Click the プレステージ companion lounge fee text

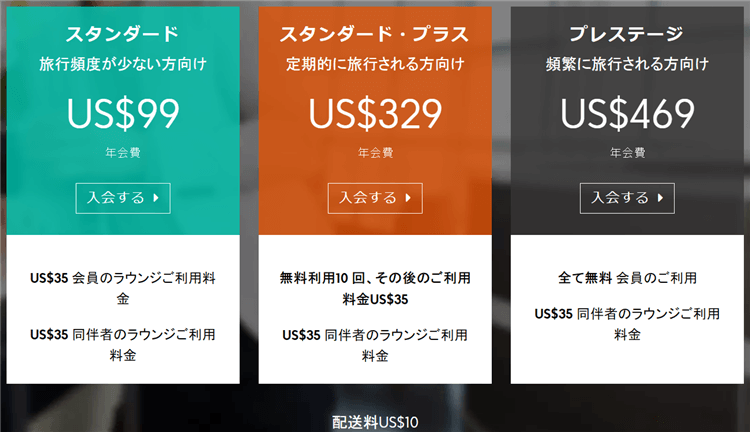tap(627, 323)
